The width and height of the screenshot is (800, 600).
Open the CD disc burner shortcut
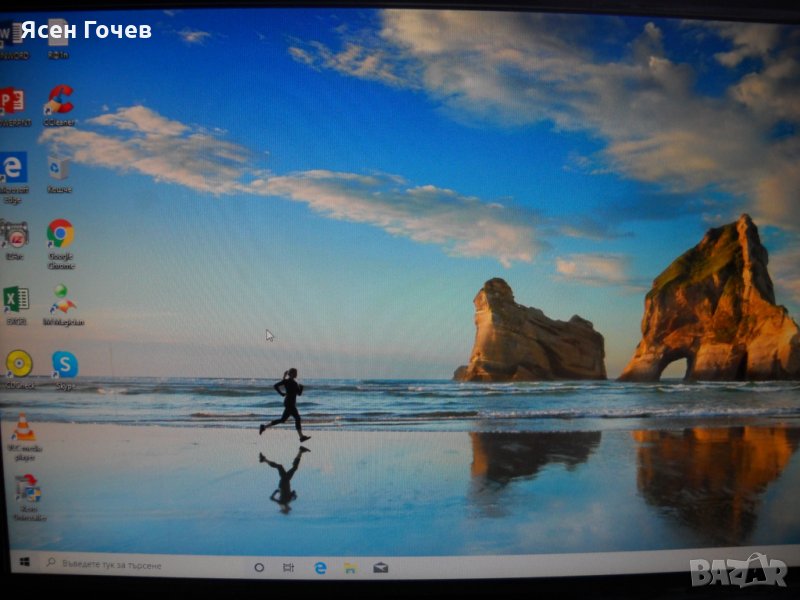(x=18, y=364)
